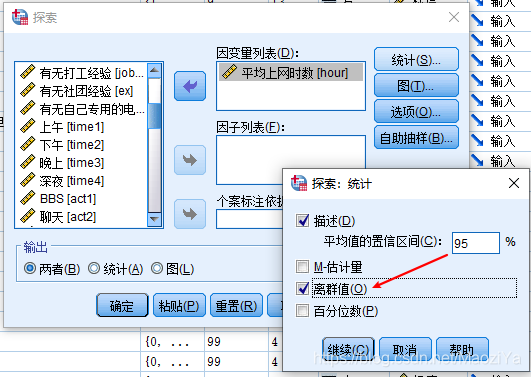Click the variable list scrollbar thumb
This screenshot has width=531, height=377.
(155, 116)
